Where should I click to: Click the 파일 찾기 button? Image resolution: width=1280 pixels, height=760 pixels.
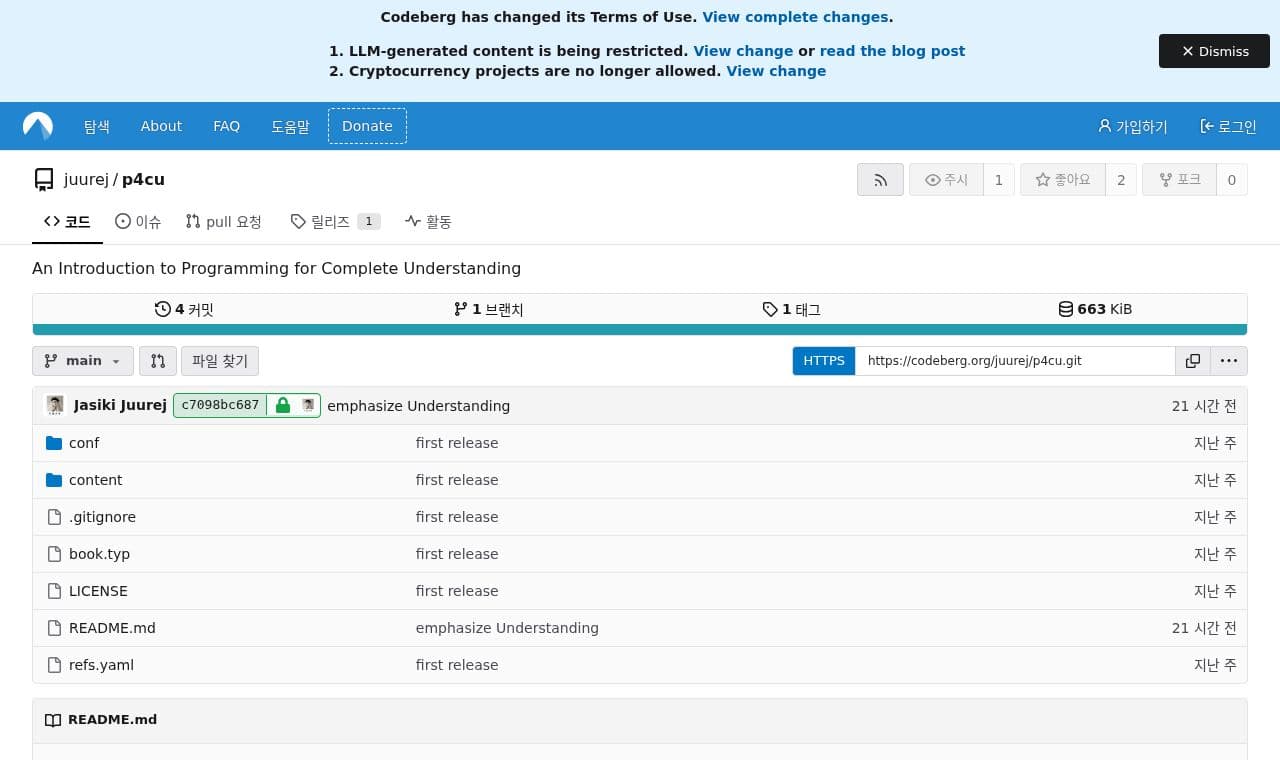[x=220, y=361]
